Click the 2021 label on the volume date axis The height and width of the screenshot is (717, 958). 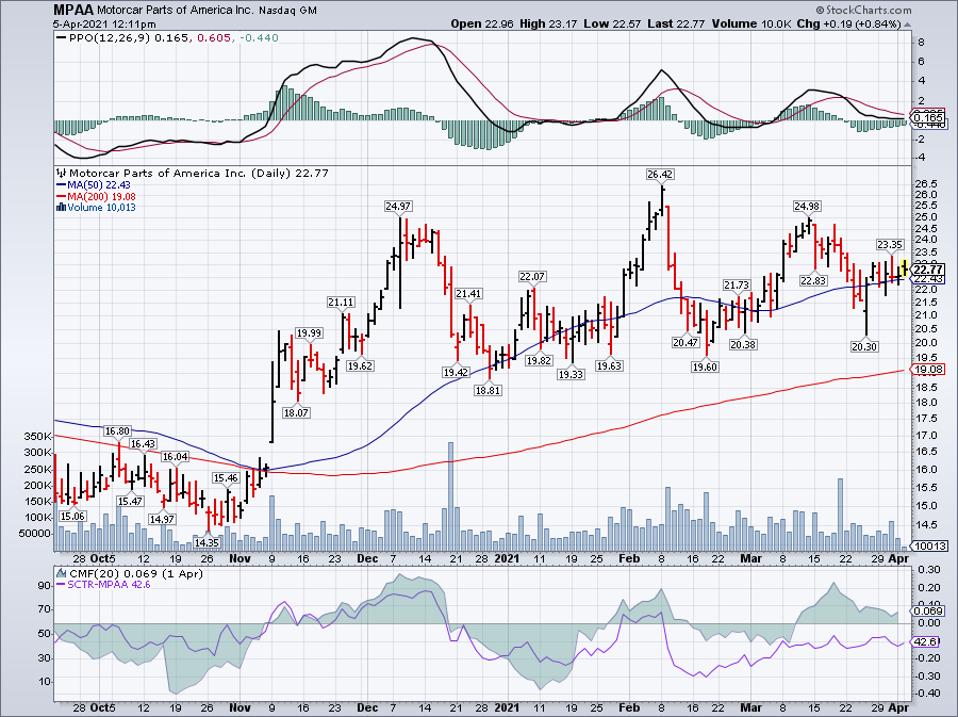point(506,558)
